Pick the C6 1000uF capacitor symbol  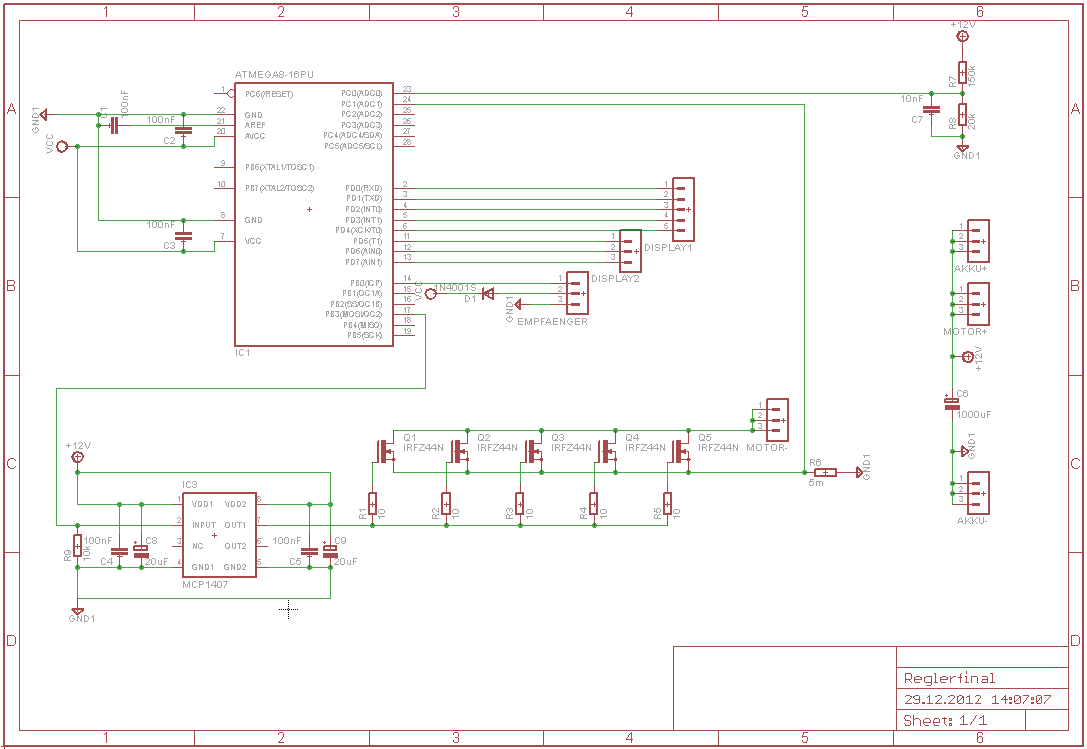952,404
